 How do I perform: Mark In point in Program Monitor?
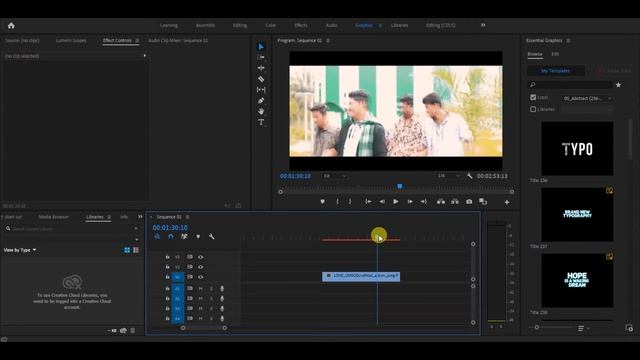pyautogui.click(x=337, y=202)
